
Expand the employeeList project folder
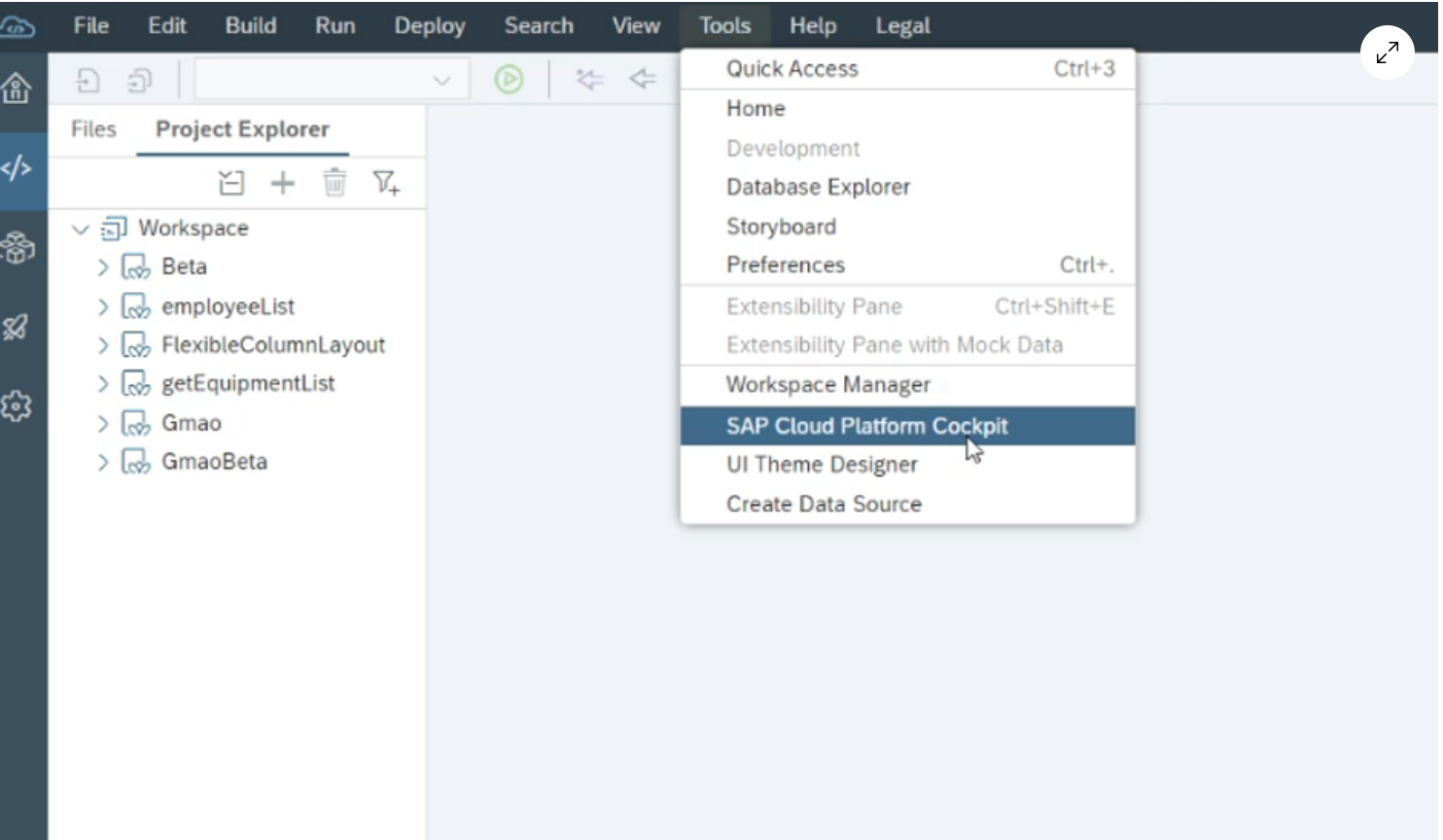click(x=103, y=307)
